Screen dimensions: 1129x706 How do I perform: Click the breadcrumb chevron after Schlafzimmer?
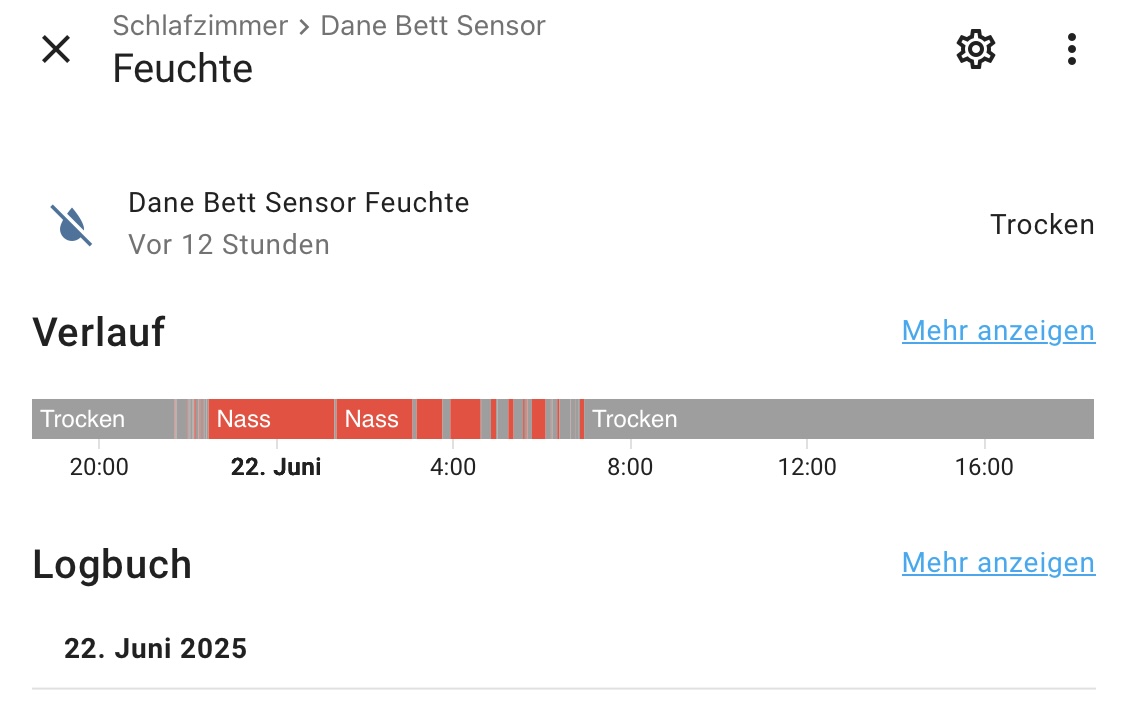pyautogui.click(x=305, y=27)
